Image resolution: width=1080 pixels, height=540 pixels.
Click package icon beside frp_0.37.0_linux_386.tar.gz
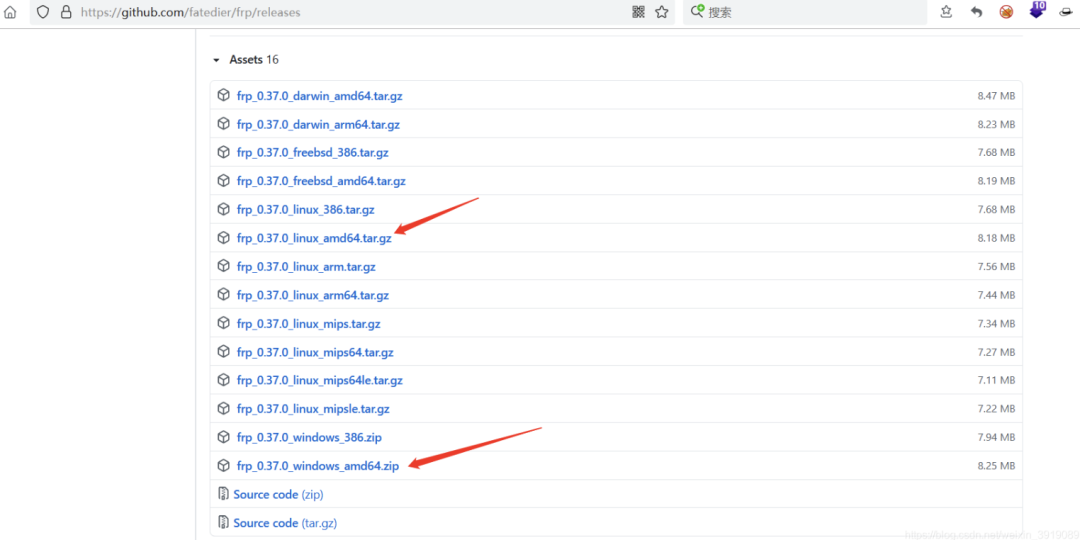[223, 209]
